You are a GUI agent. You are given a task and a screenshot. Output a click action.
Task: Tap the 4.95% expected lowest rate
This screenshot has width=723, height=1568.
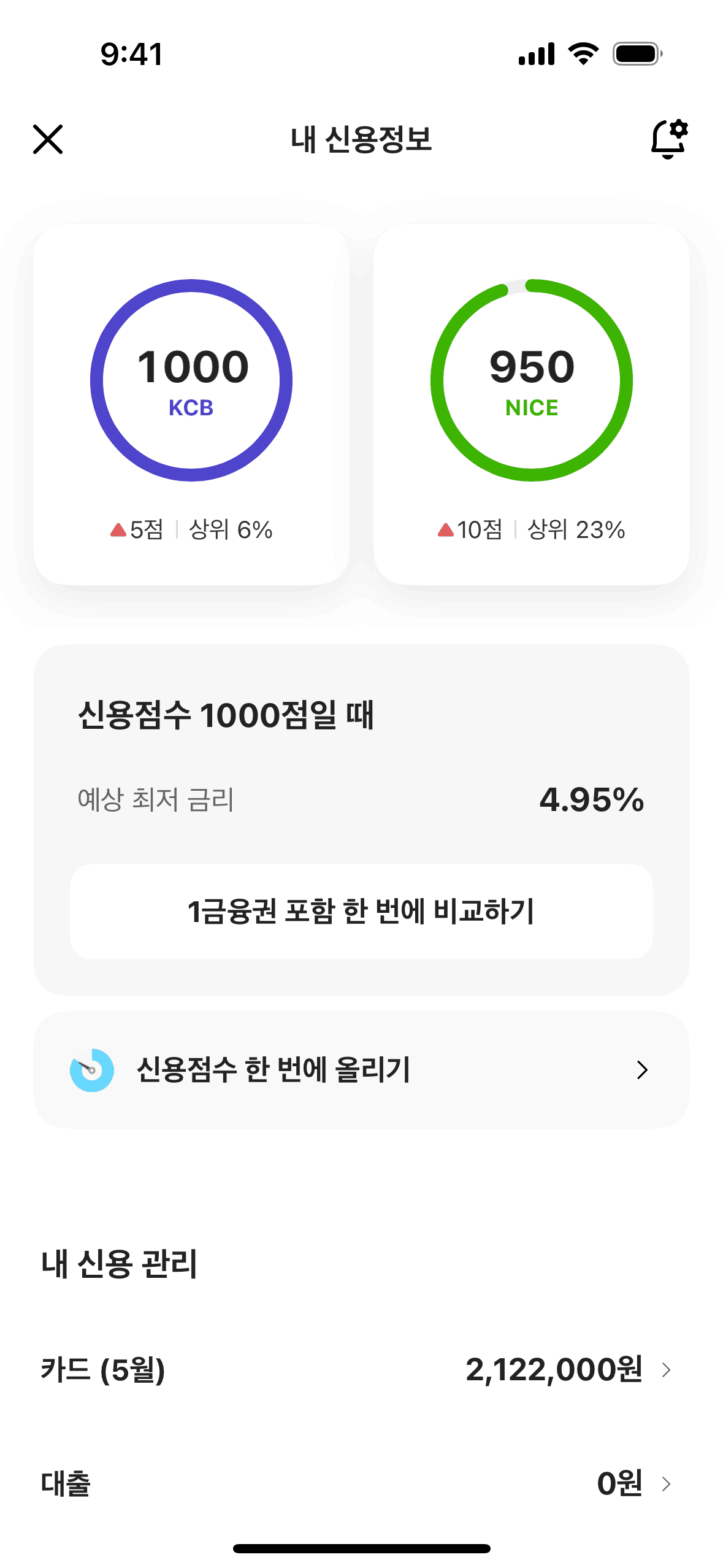click(x=591, y=800)
